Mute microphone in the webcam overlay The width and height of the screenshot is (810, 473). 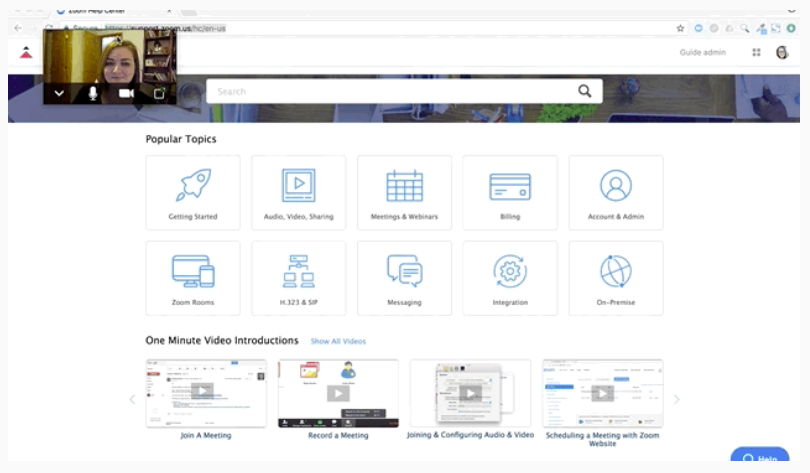tap(93, 93)
